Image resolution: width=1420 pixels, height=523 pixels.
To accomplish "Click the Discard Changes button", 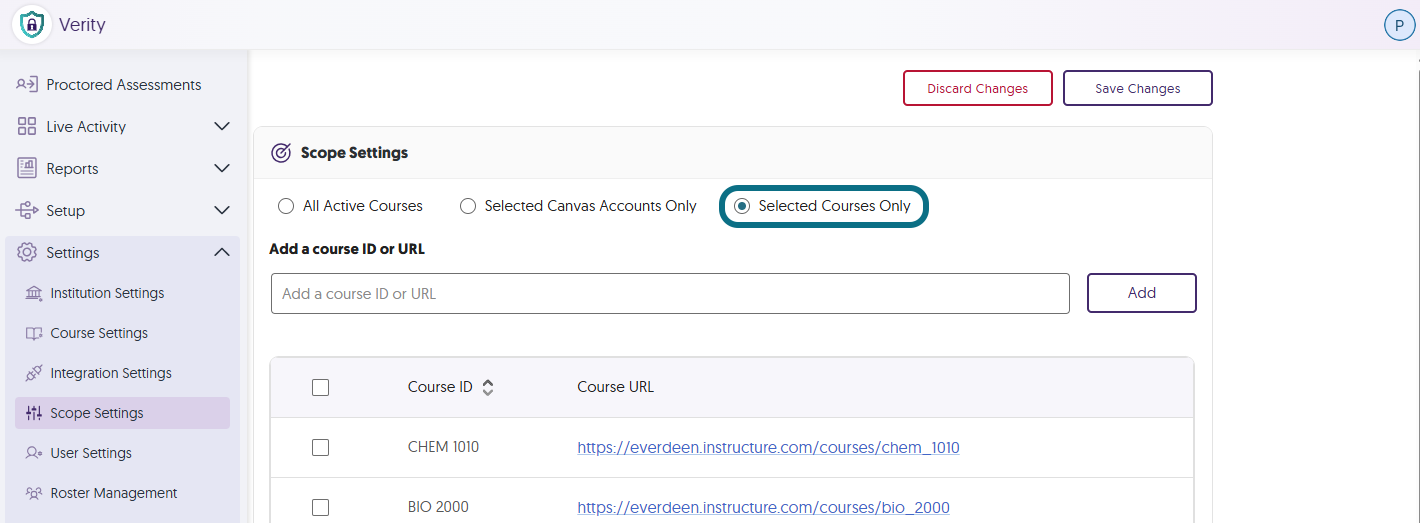I will [x=978, y=88].
